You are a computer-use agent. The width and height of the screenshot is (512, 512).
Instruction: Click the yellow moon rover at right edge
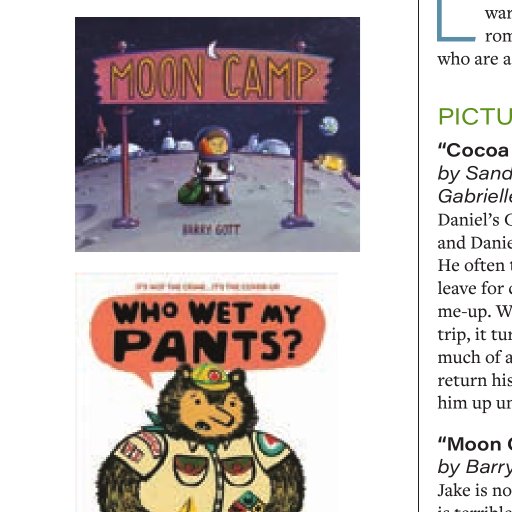(331, 164)
